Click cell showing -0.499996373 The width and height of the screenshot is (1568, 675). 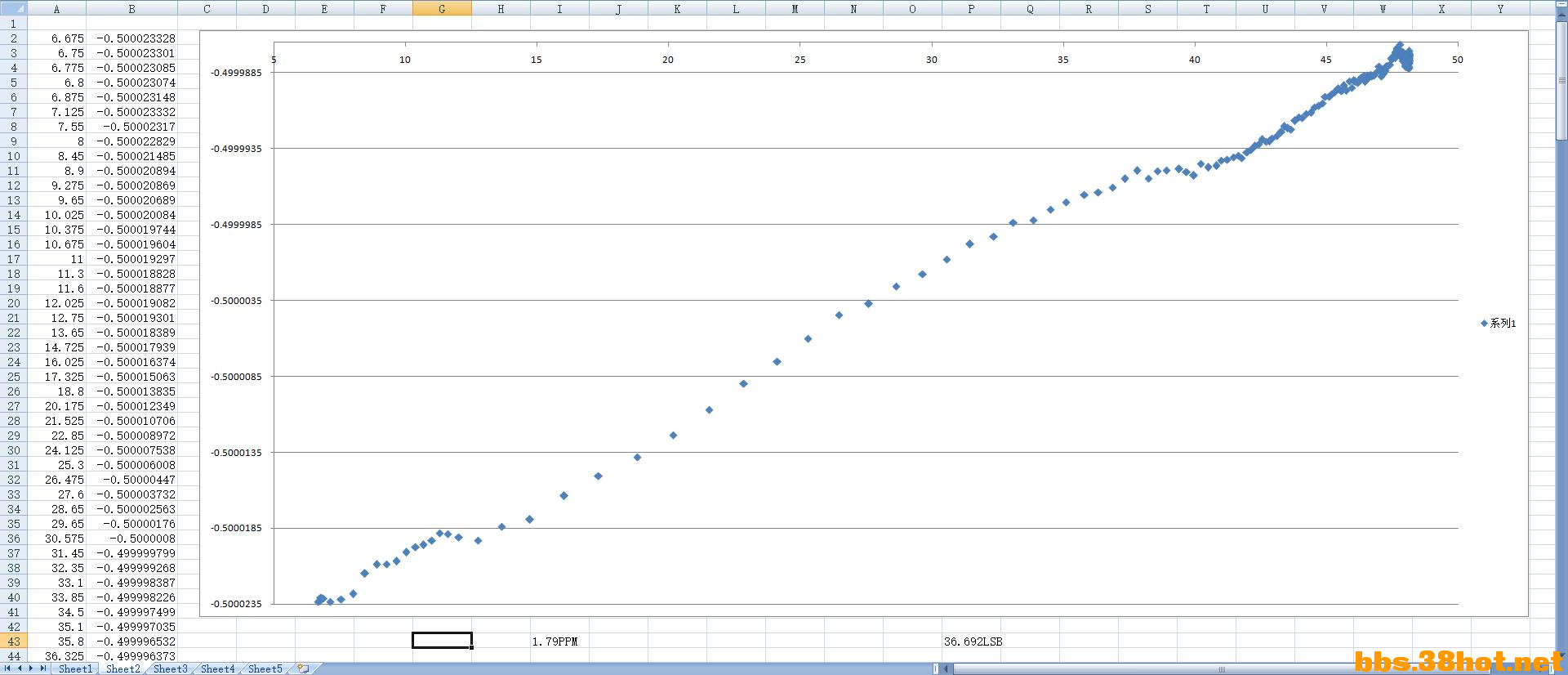131,656
